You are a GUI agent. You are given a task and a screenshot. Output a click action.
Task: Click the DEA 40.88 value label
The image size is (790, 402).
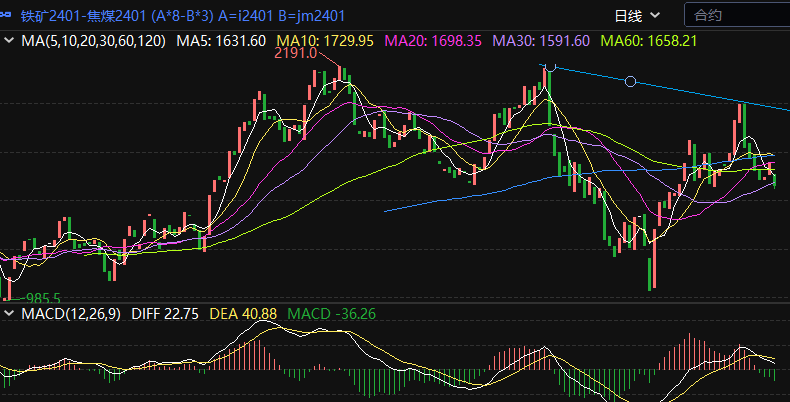(244, 314)
